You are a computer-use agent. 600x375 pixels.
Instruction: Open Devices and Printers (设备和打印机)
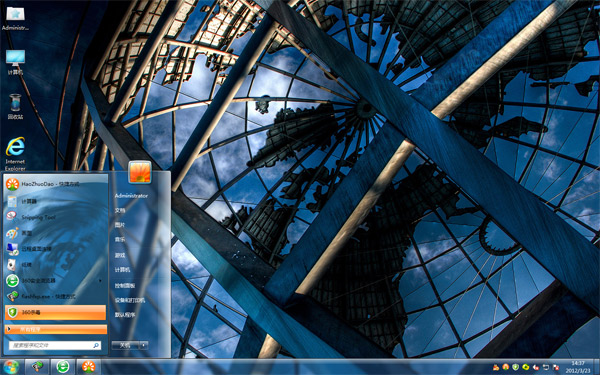coord(130,300)
